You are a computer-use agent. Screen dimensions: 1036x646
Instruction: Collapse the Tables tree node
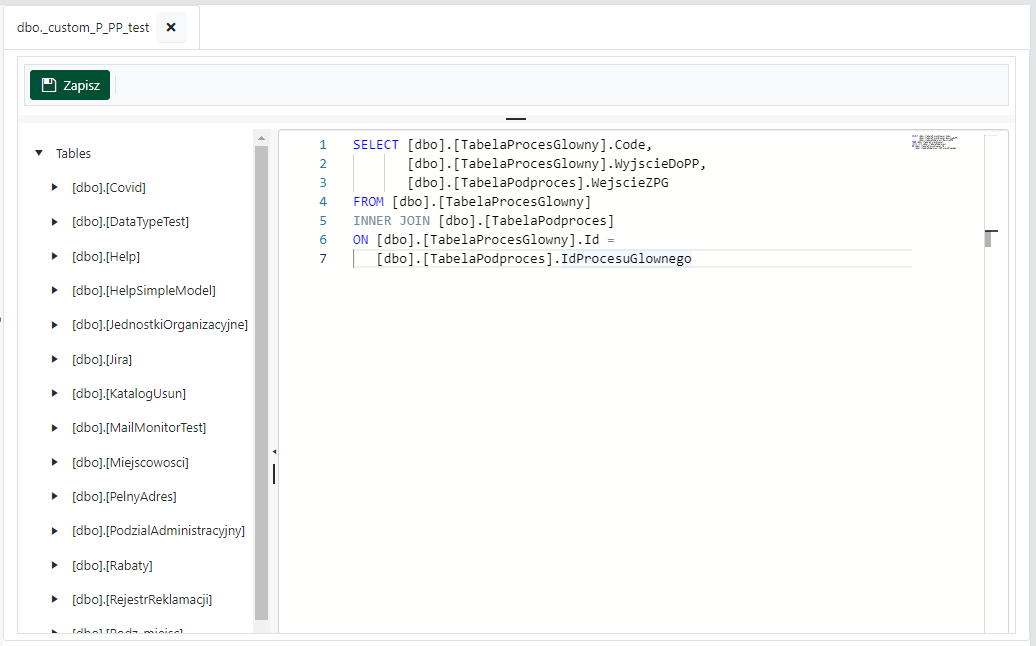point(39,154)
